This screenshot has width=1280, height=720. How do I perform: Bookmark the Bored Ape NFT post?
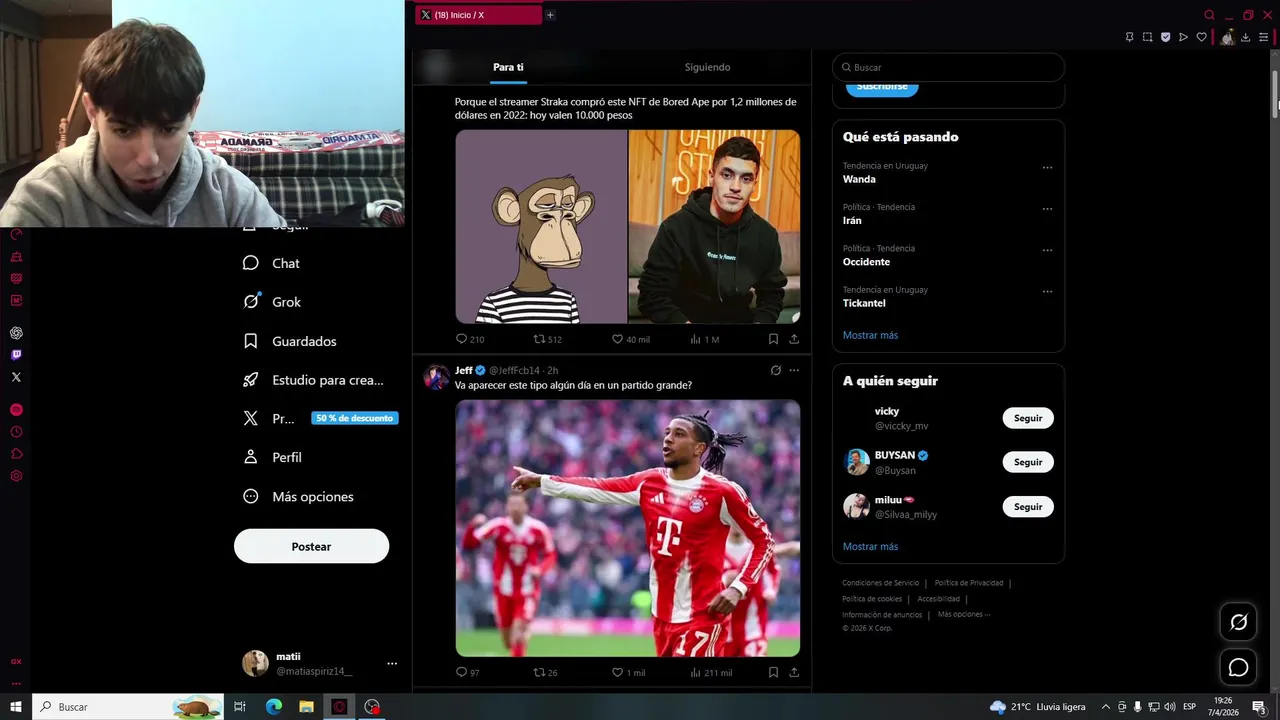point(773,339)
